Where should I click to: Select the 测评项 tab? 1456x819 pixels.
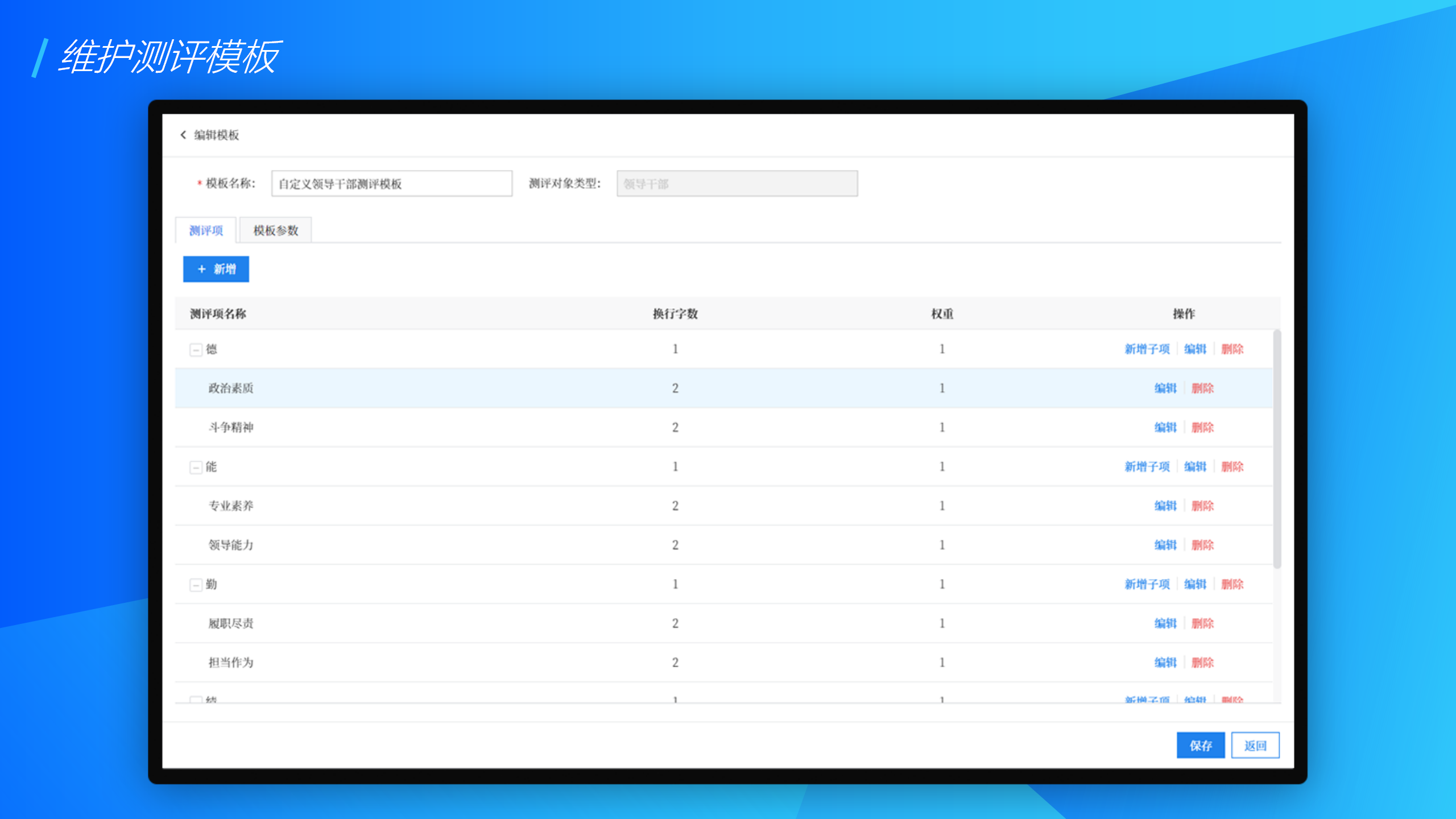coord(206,230)
